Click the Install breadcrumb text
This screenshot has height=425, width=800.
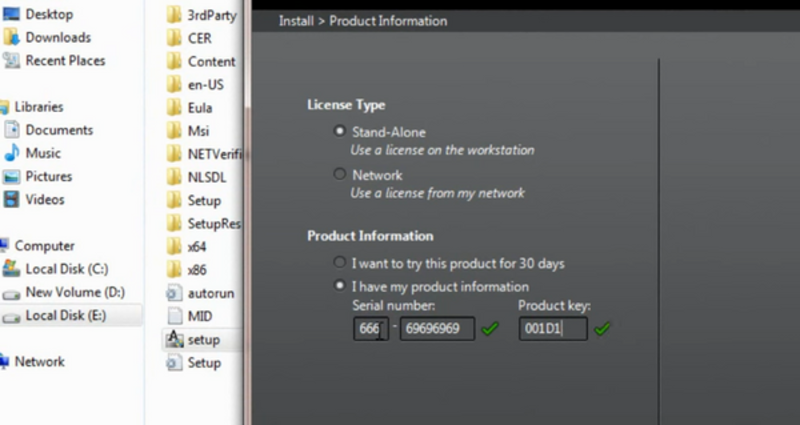pyautogui.click(x=296, y=21)
